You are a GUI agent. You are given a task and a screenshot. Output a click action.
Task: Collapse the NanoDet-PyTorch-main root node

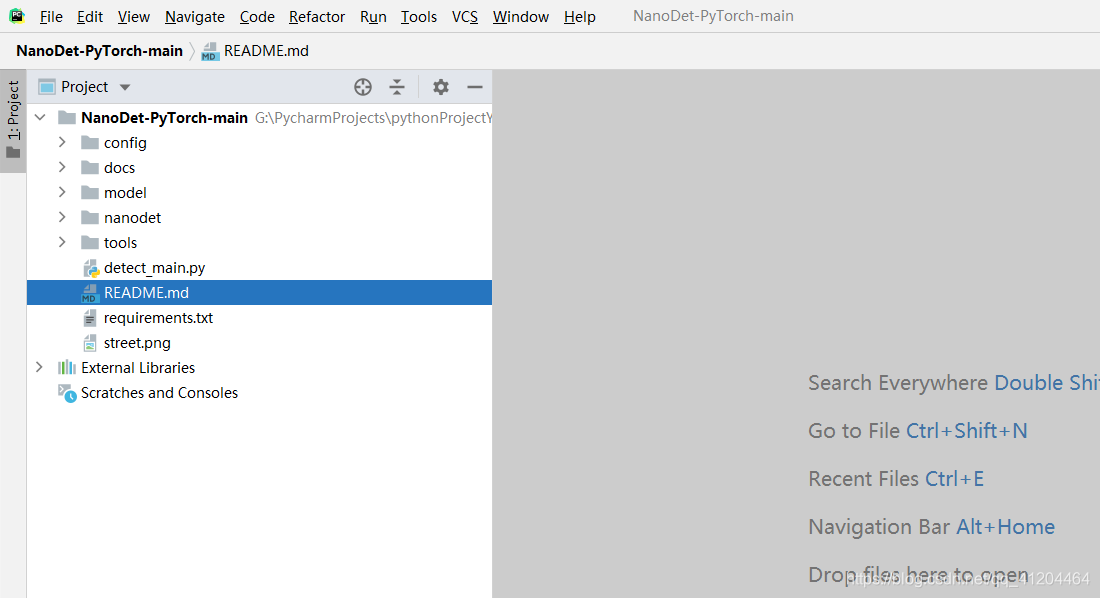pyautogui.click(x=40, y=117)
